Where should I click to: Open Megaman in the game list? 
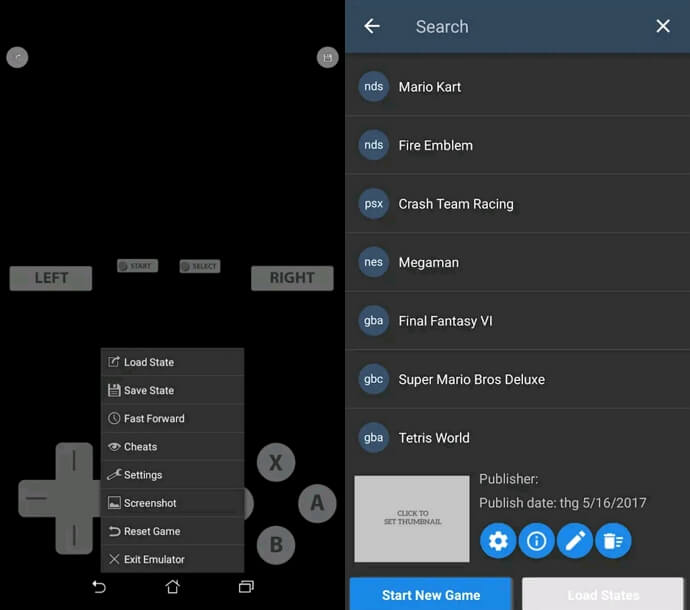(518, 262)
